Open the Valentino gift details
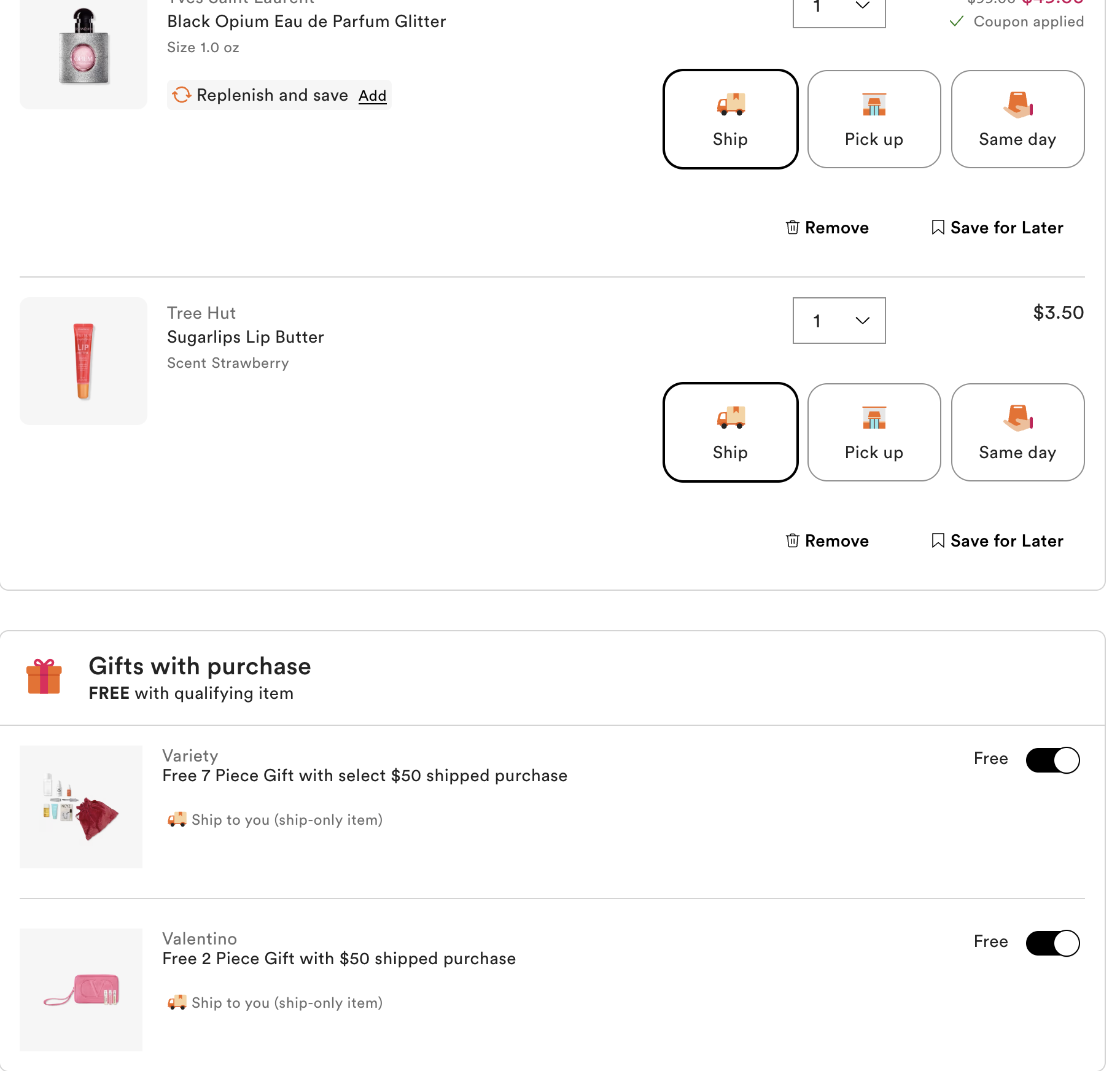Screen dimensions: 1120x1071 point(339,958)
